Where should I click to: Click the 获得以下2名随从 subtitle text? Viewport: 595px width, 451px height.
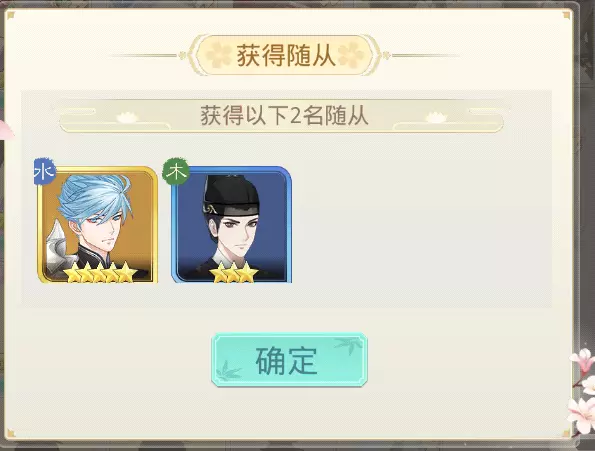tap(284, 115)
